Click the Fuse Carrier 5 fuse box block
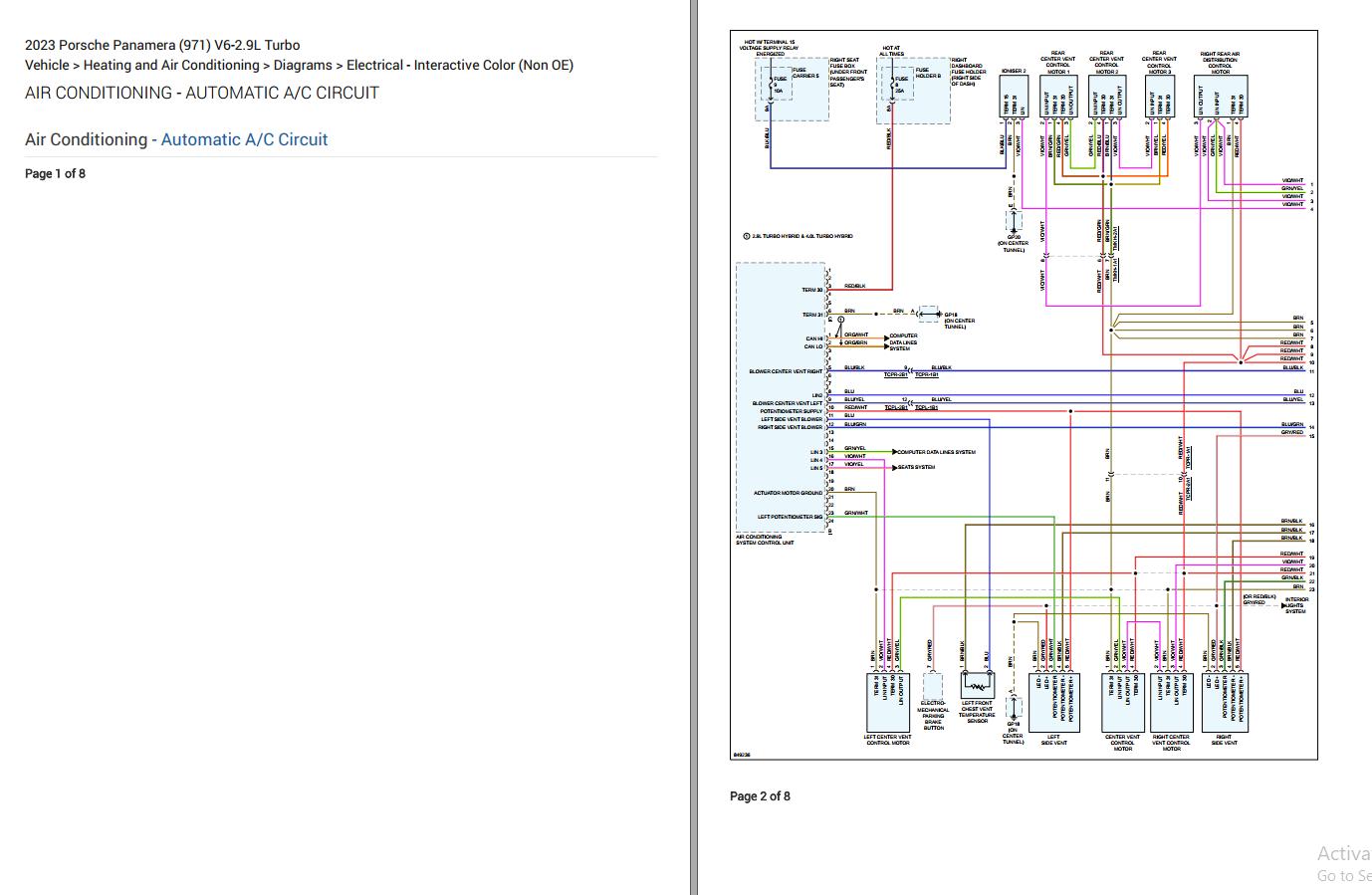The height and width of the screenshot is (895, 1372). pyautogui.click(x=792, y=90)
